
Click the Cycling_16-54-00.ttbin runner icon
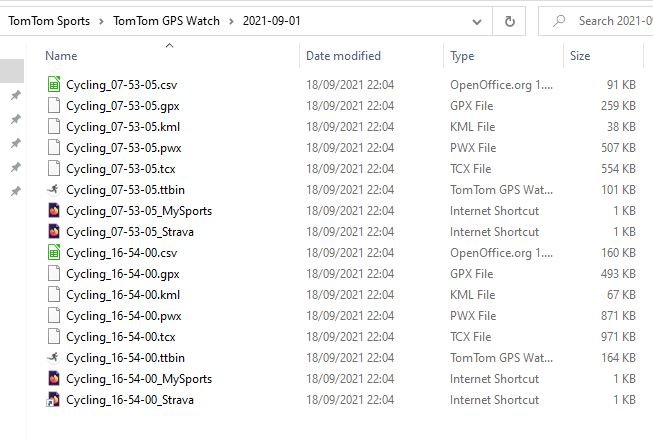[54, 358]
